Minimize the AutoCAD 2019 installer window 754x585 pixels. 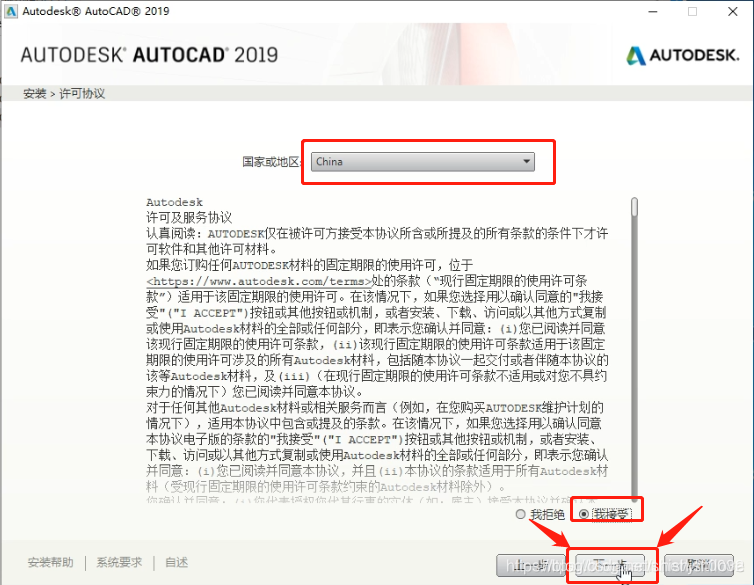[653, 12]
